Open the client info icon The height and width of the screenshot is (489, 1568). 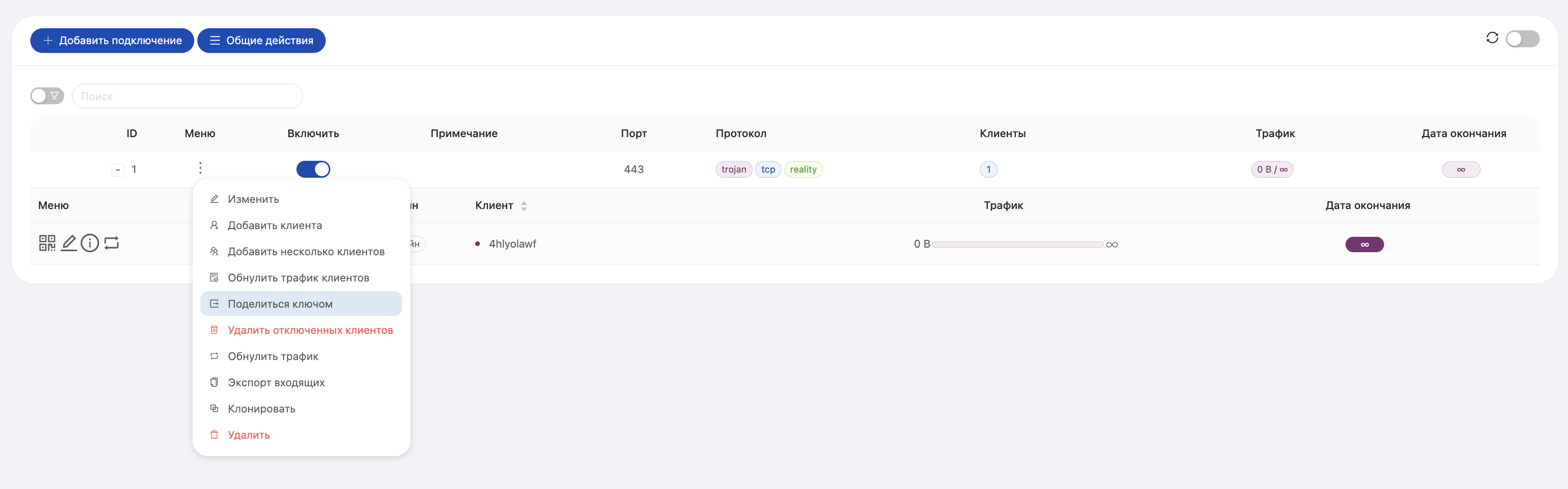90,243
